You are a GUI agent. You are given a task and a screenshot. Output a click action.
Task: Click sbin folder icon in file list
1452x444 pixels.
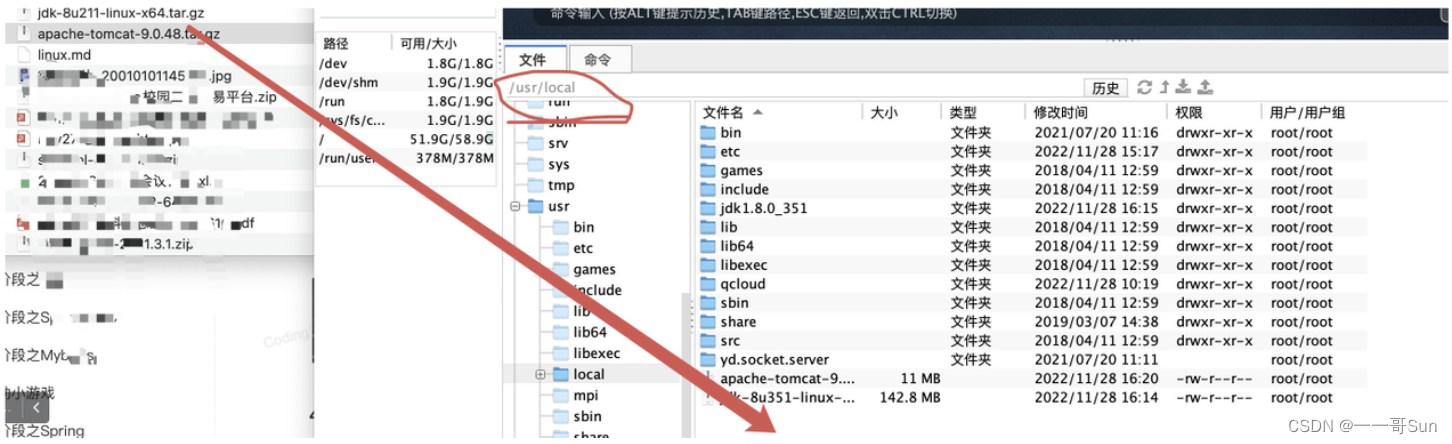[708, 303]
